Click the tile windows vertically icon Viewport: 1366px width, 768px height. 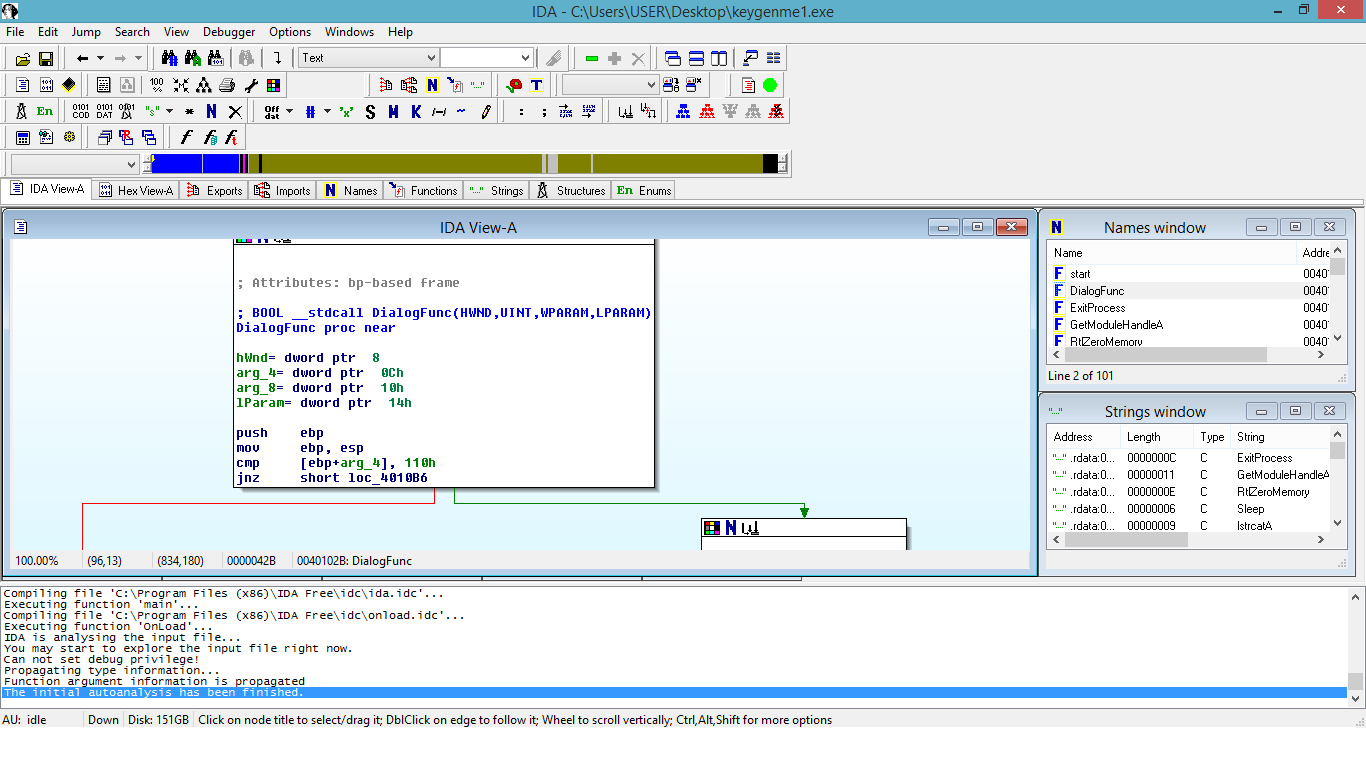tap(718, 58)
